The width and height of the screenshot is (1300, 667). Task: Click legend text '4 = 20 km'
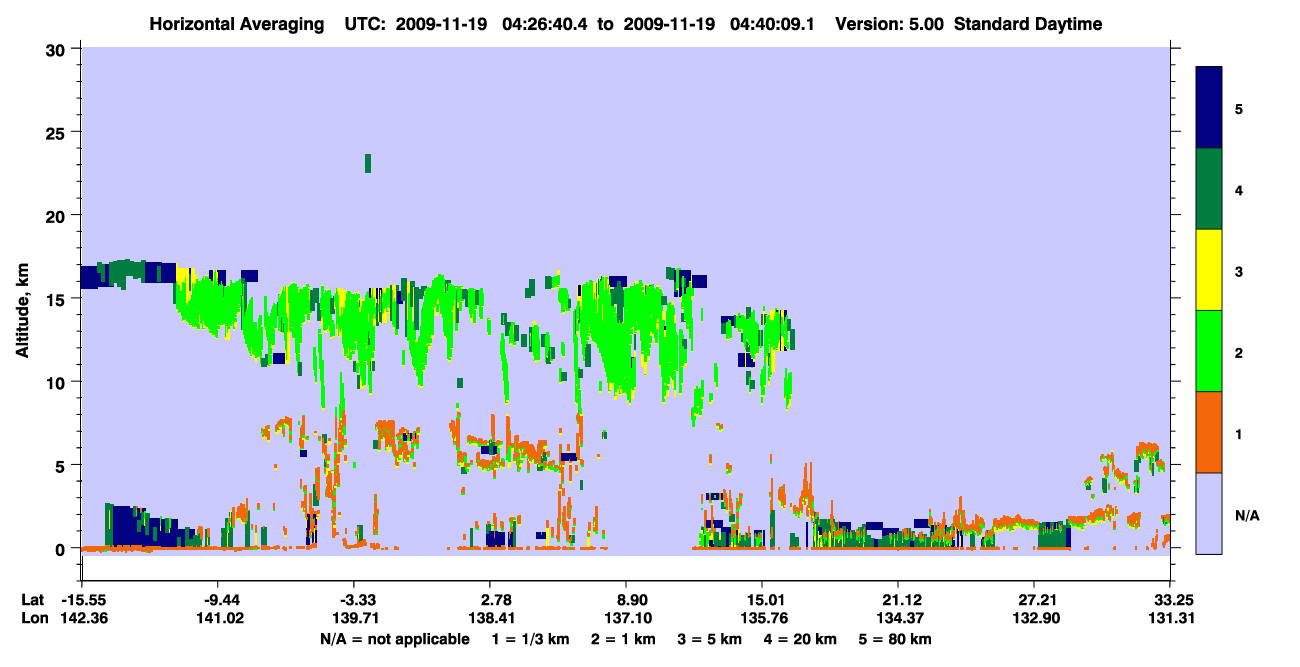click(801, 639)
